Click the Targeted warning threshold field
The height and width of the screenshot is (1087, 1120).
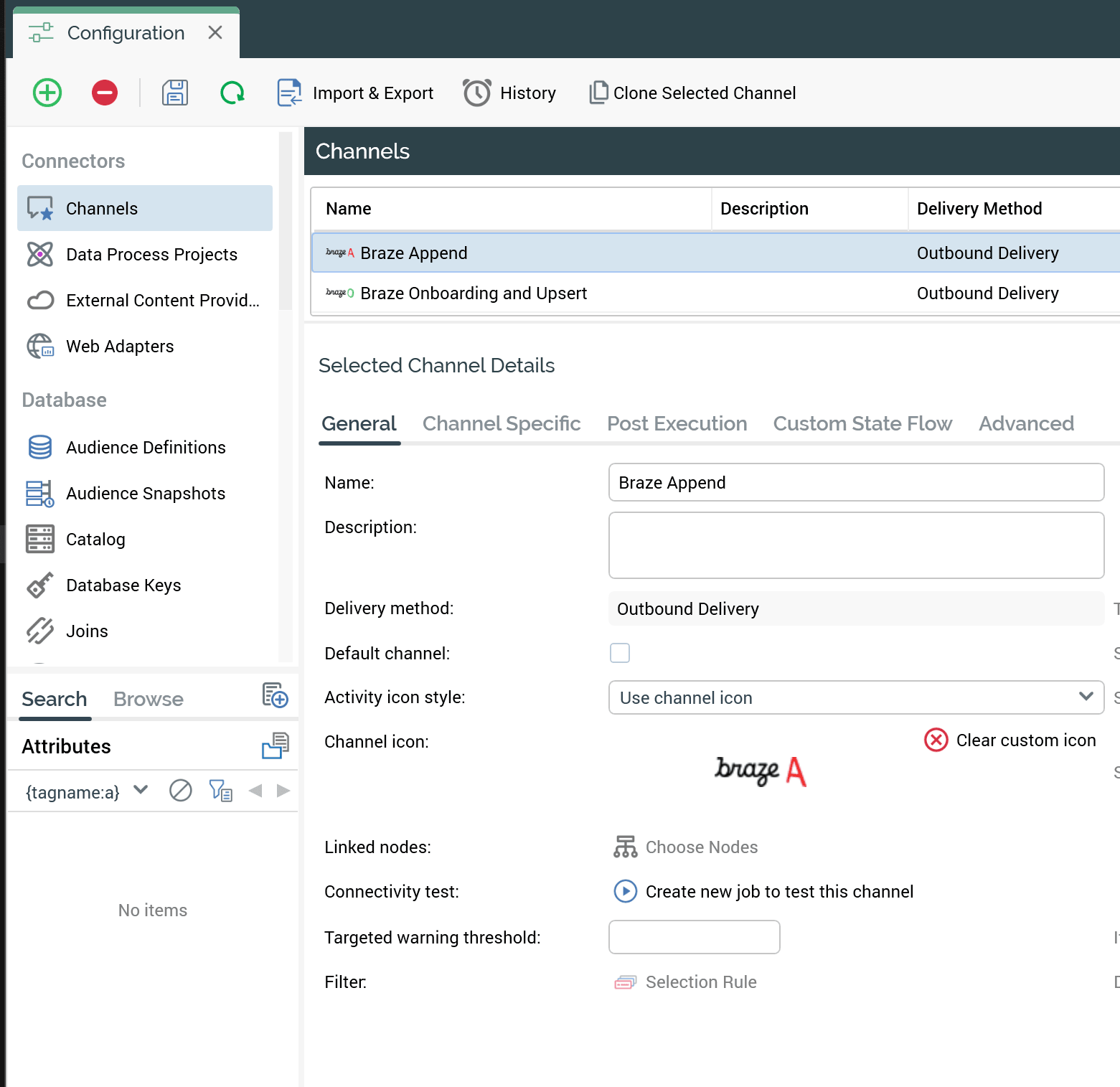click(694, 937)
